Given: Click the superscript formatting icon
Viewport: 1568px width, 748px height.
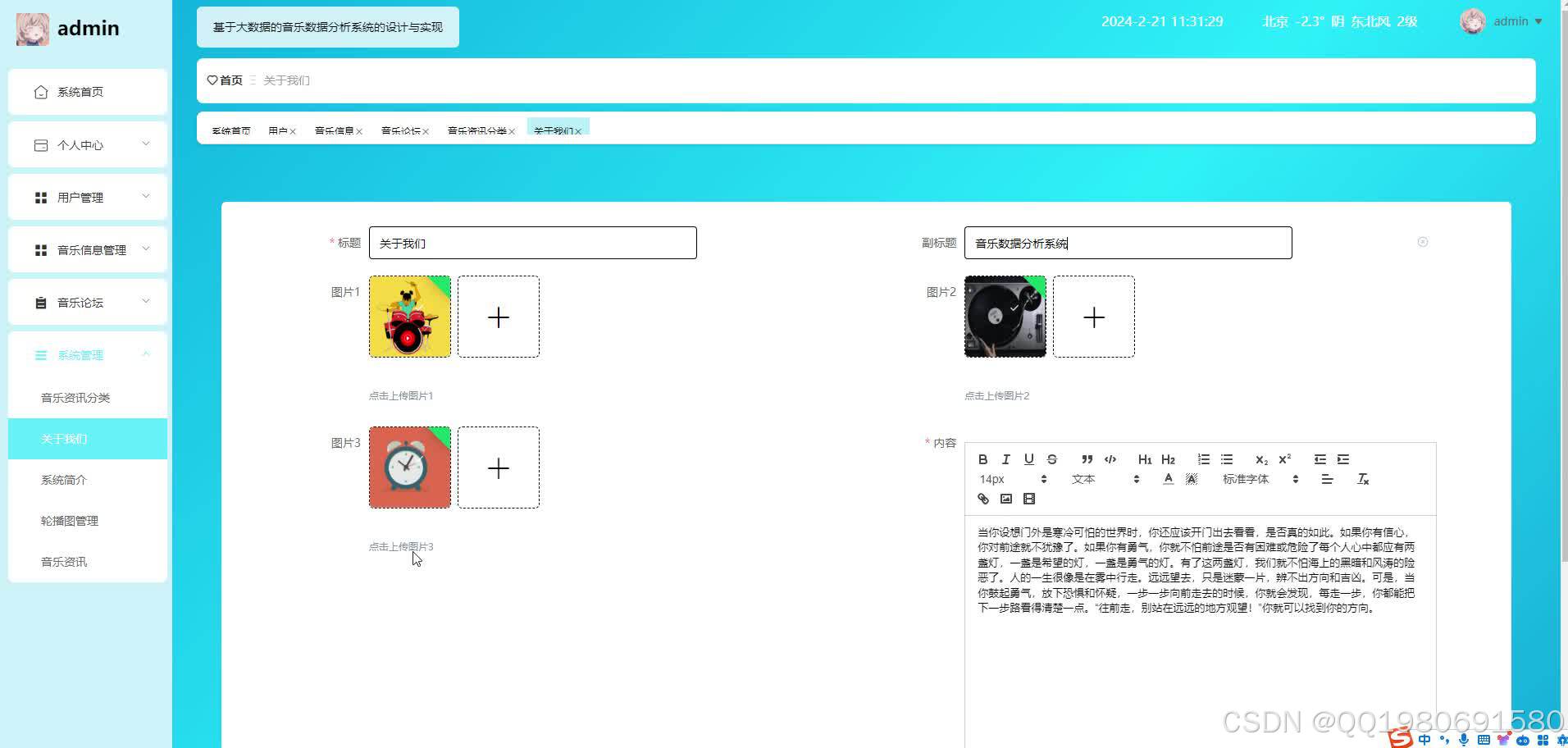Looking at the screenshot, I should tap(1283, 458).
